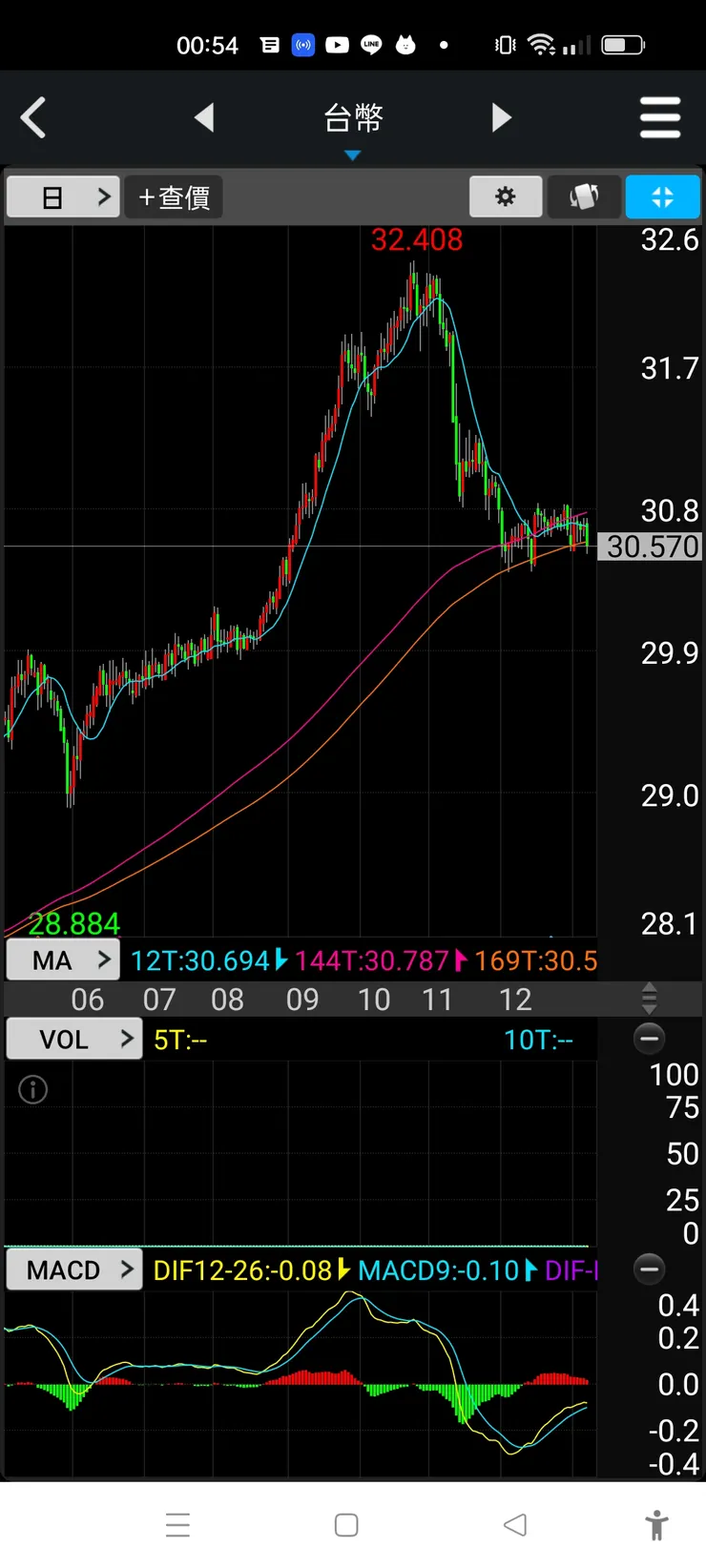Tap the battery status icon
706x1568 pixels.
click(x=623, y=45)
